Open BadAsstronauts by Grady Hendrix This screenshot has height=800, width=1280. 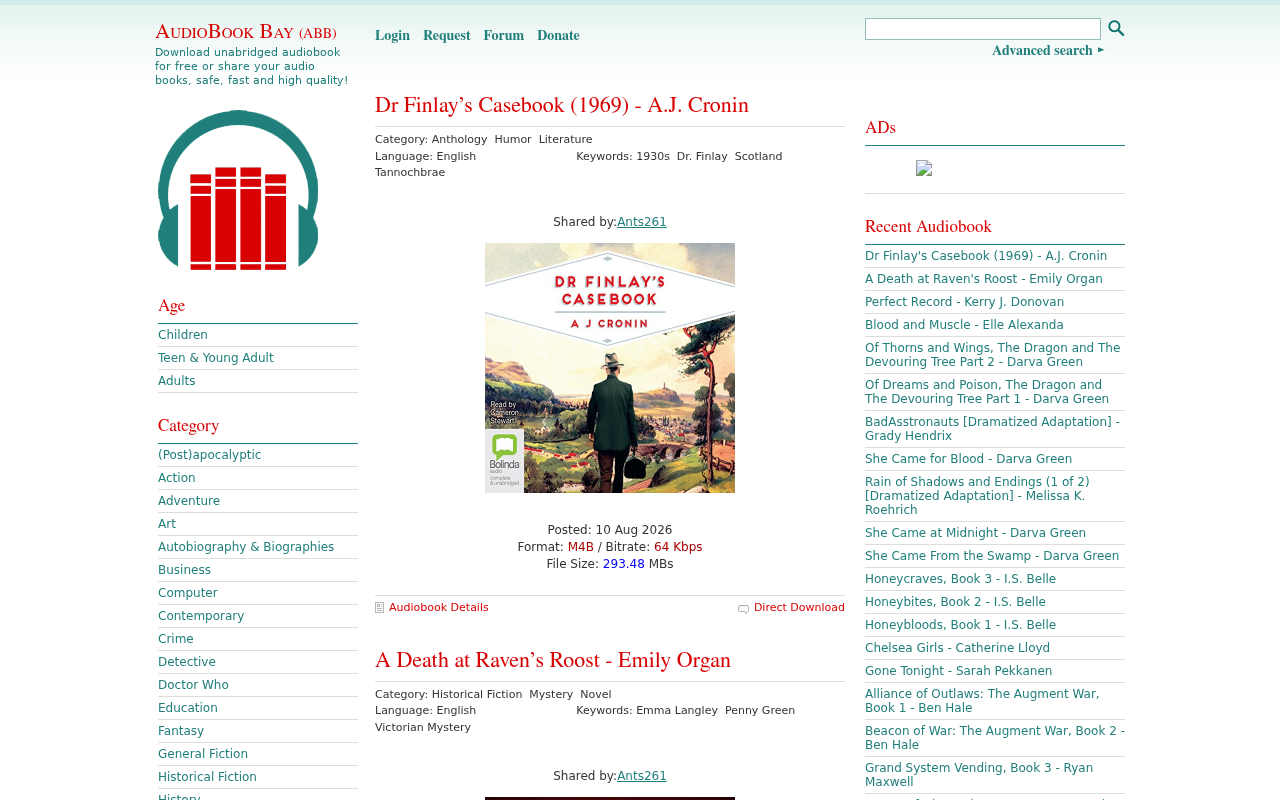pyautogui.click(x=992, y=429)
